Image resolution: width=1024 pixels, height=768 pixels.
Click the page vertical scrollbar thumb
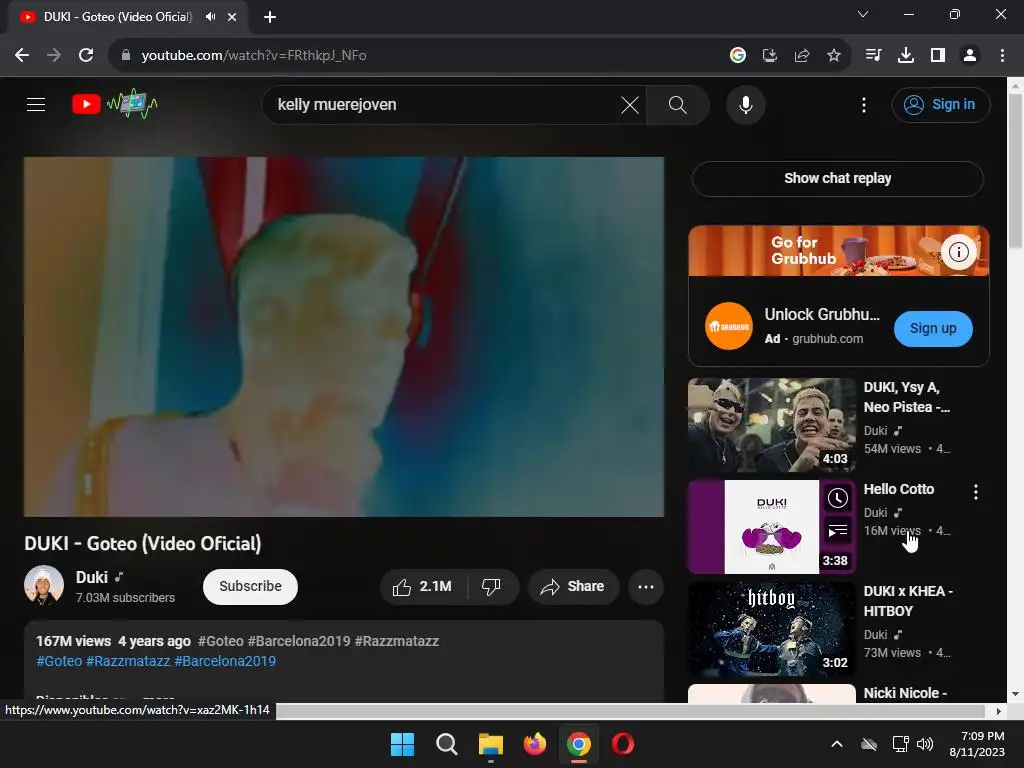pos(1015,171)
